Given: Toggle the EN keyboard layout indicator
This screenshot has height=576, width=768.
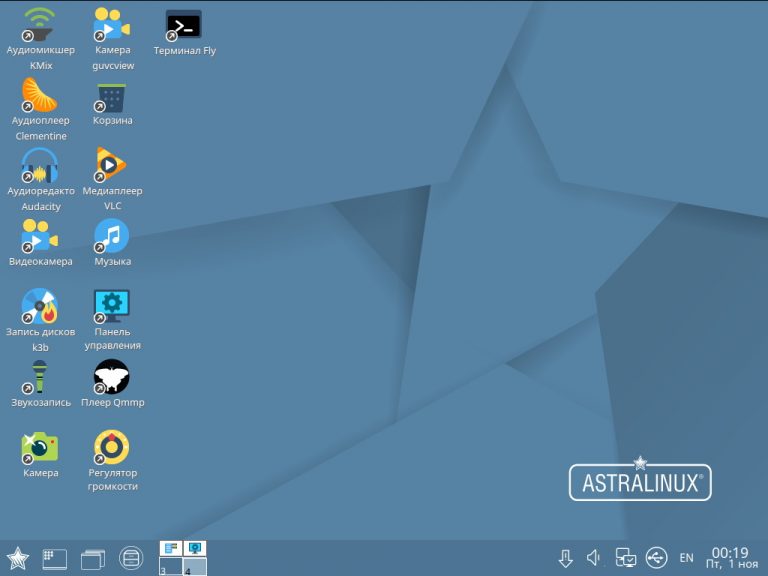Looking at the screenshot, I should [x=686, y=558].
